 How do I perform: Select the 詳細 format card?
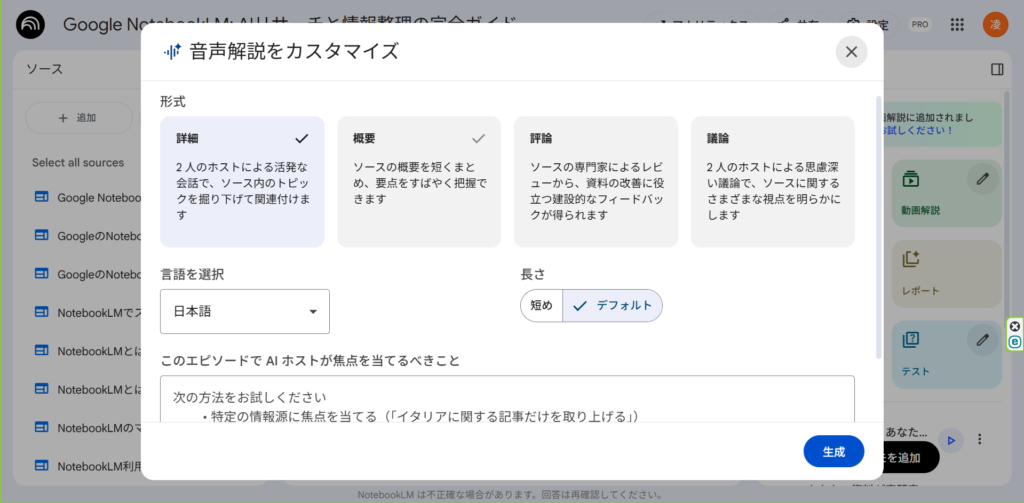(242, 182)
